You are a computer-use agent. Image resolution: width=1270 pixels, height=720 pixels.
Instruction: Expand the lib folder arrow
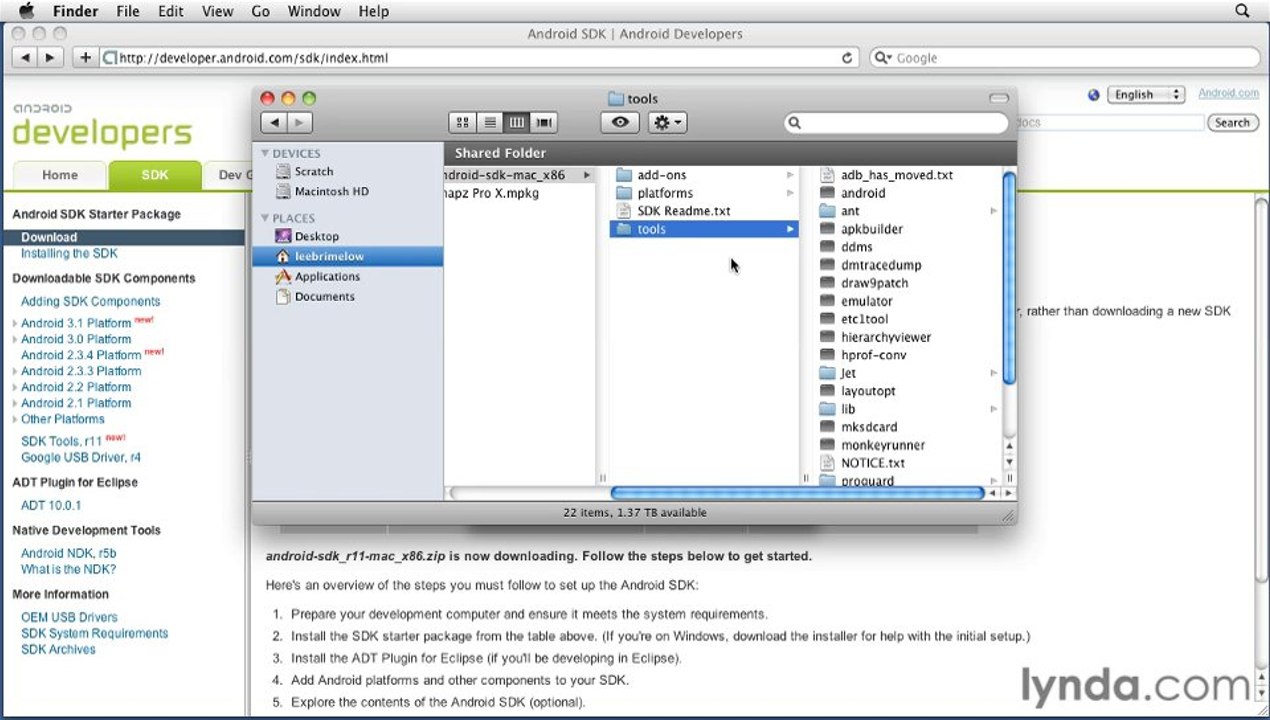(x=993, y=409)
